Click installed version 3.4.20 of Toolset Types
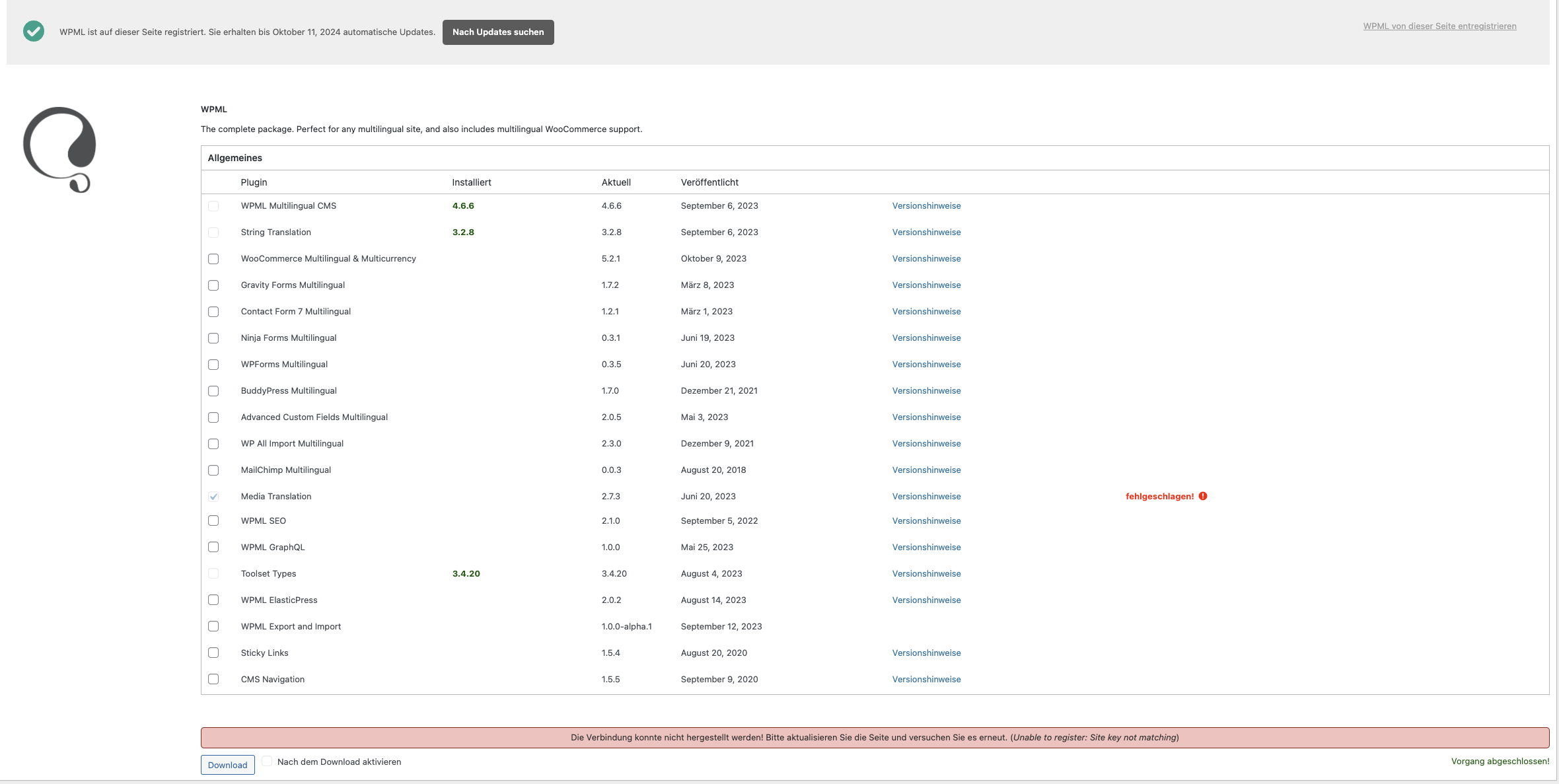This screenshot has height=784, width=1559. 466,574
